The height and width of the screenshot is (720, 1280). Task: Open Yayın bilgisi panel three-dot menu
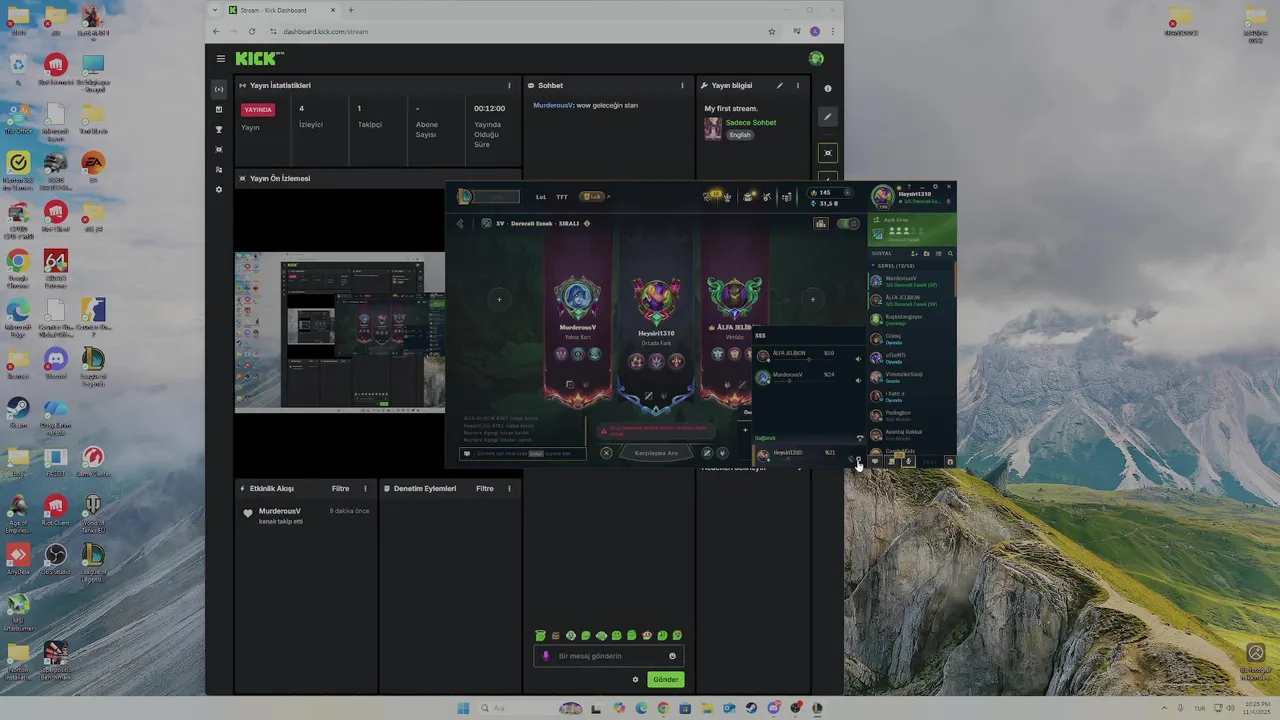point(798,86)
